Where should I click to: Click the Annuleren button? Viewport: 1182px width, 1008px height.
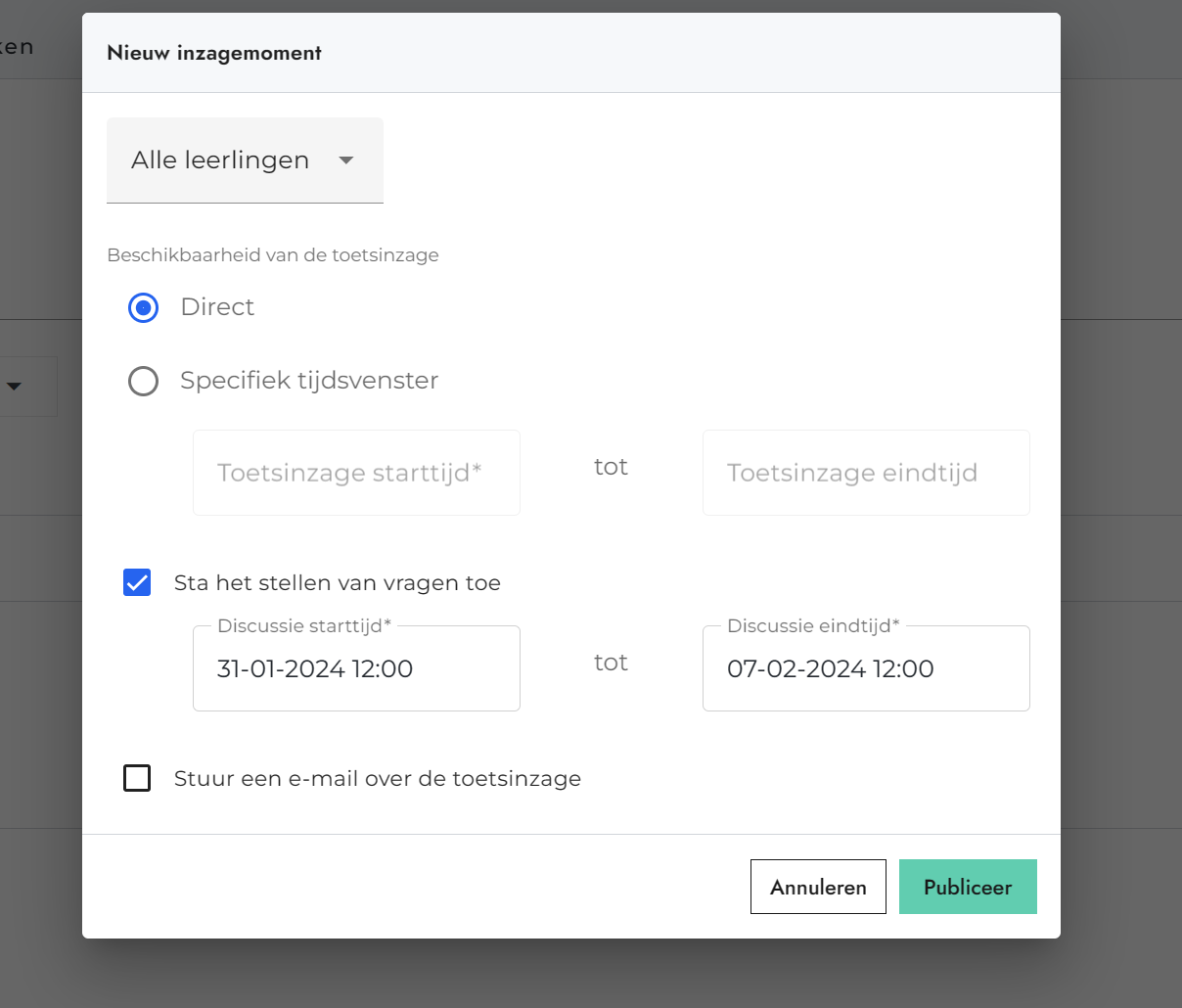[818, 887]
